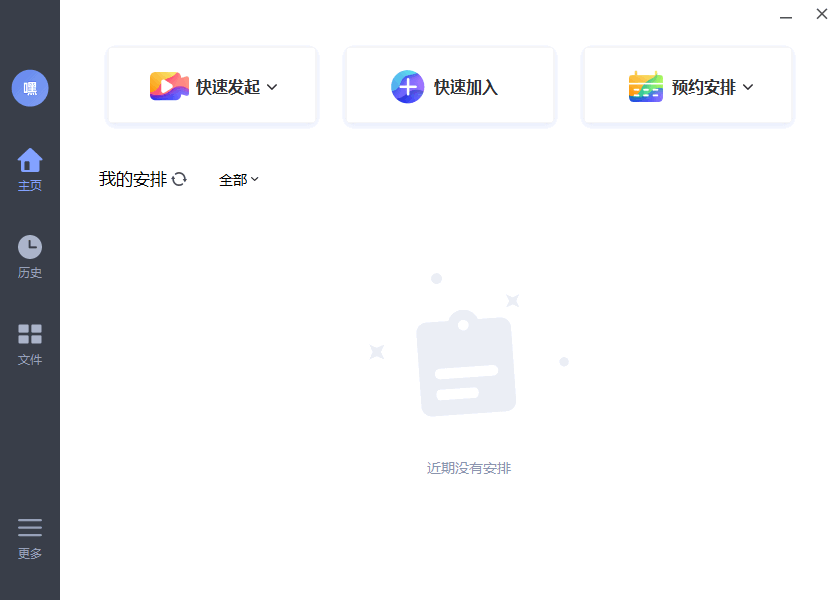This screenshot has height=600, width=840.
Task: Click the 更多 hamburger menu icon
Action: (x=30, y=527)
